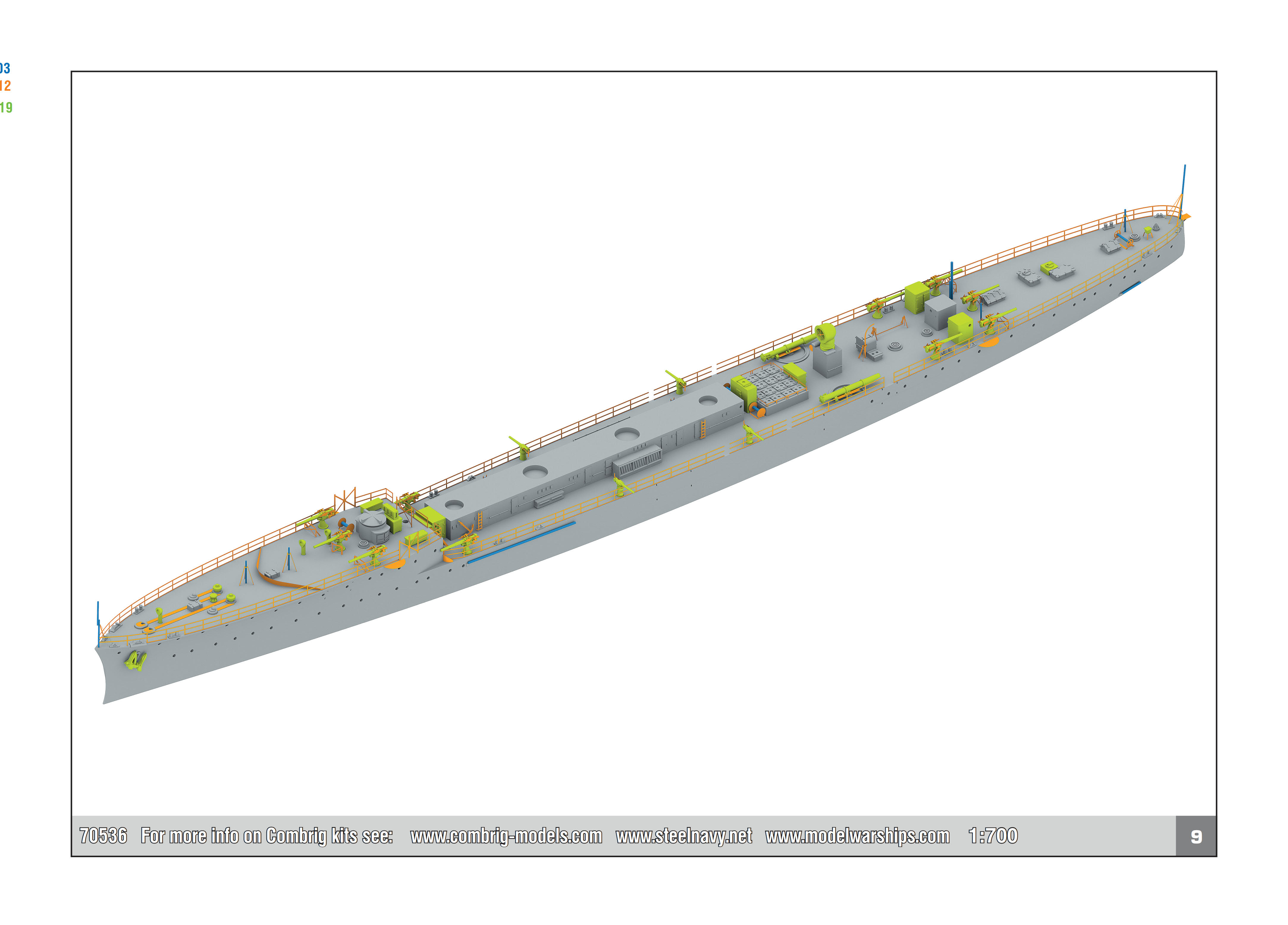Screen dimensions: 1288x925
Task: Click the aftmost round funnel opening
Action: pos(707,400)
